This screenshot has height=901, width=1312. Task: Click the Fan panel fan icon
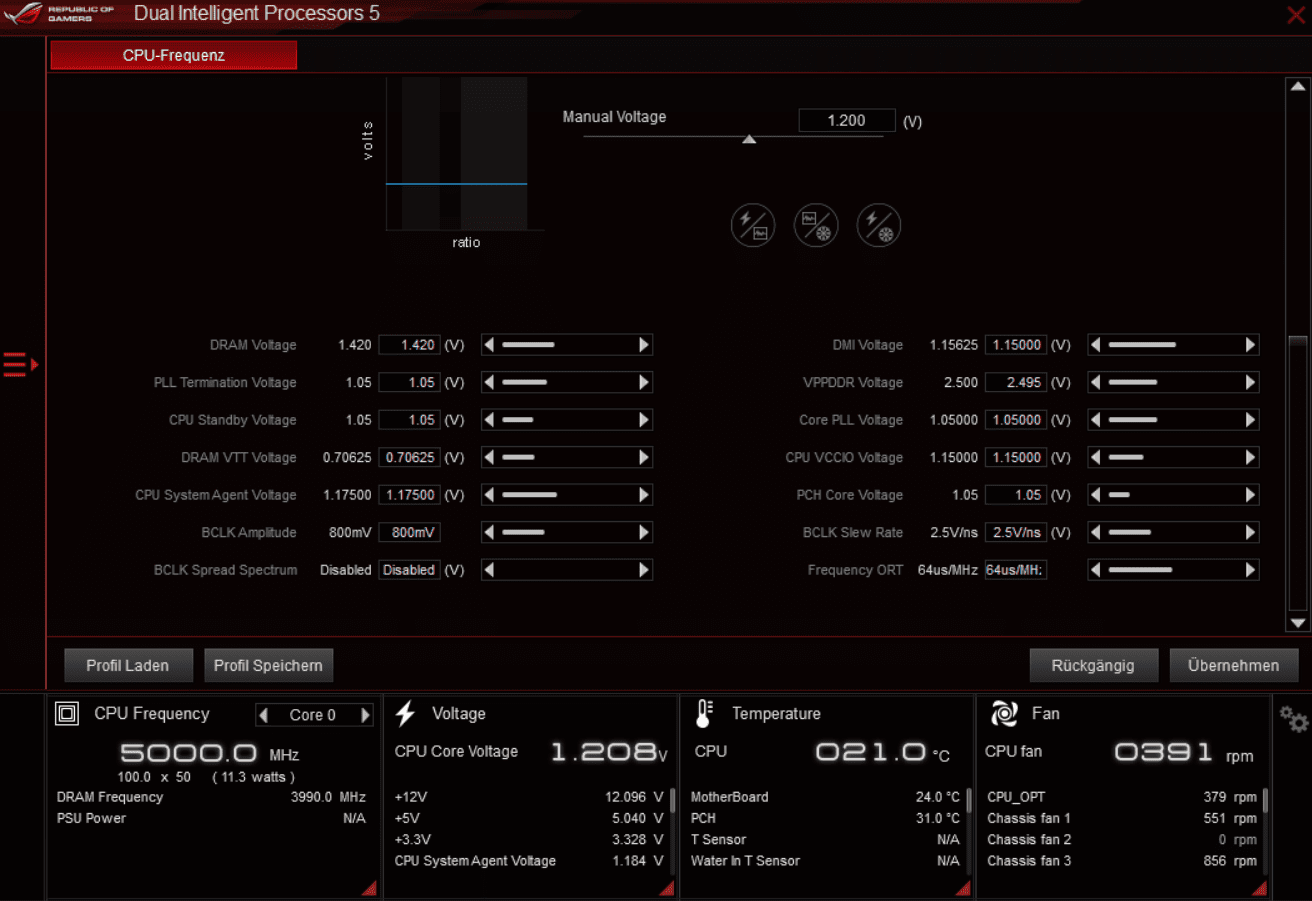click(x=1003, y=714)
